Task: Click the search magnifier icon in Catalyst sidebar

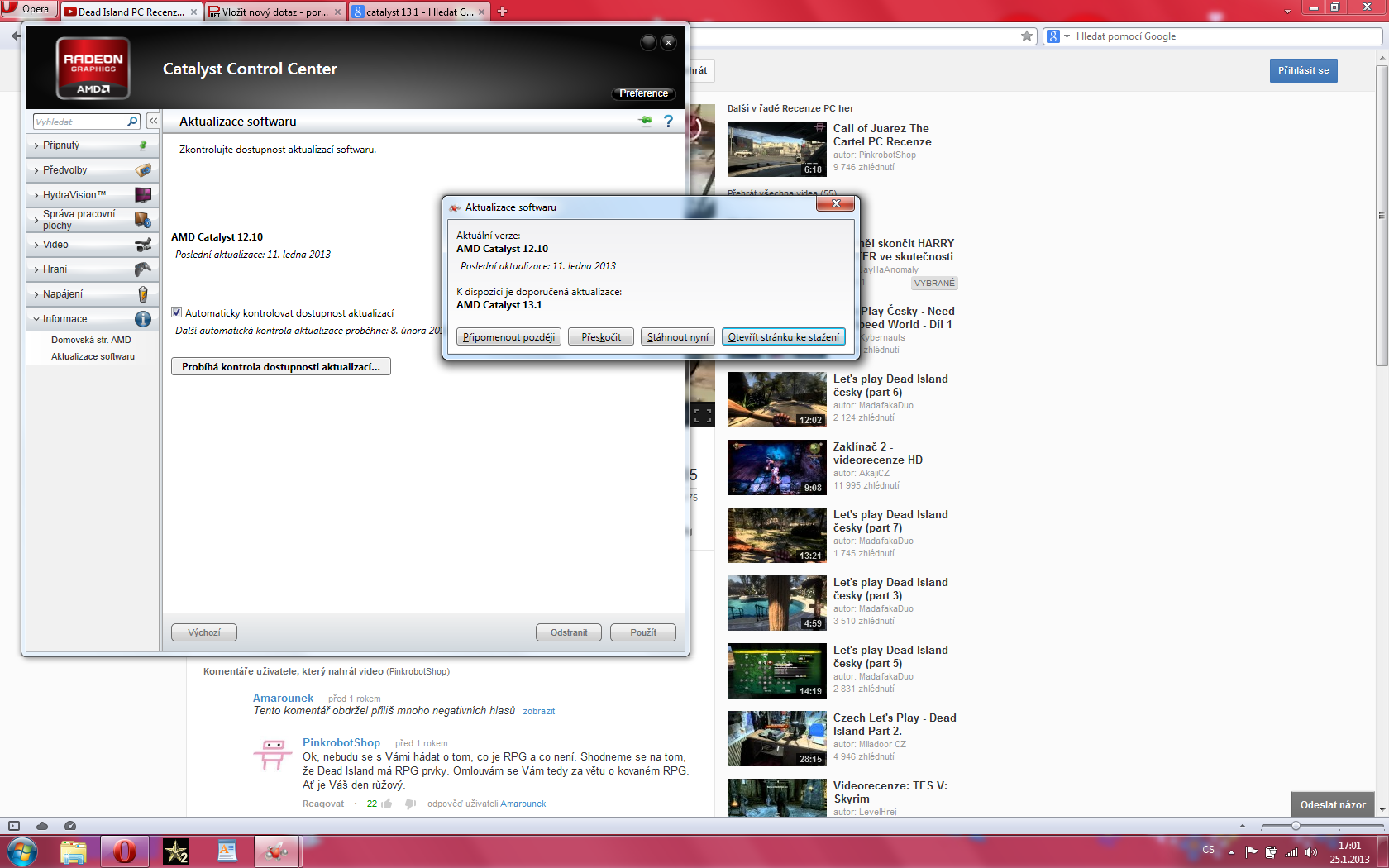Action: (x=132, y=122)
